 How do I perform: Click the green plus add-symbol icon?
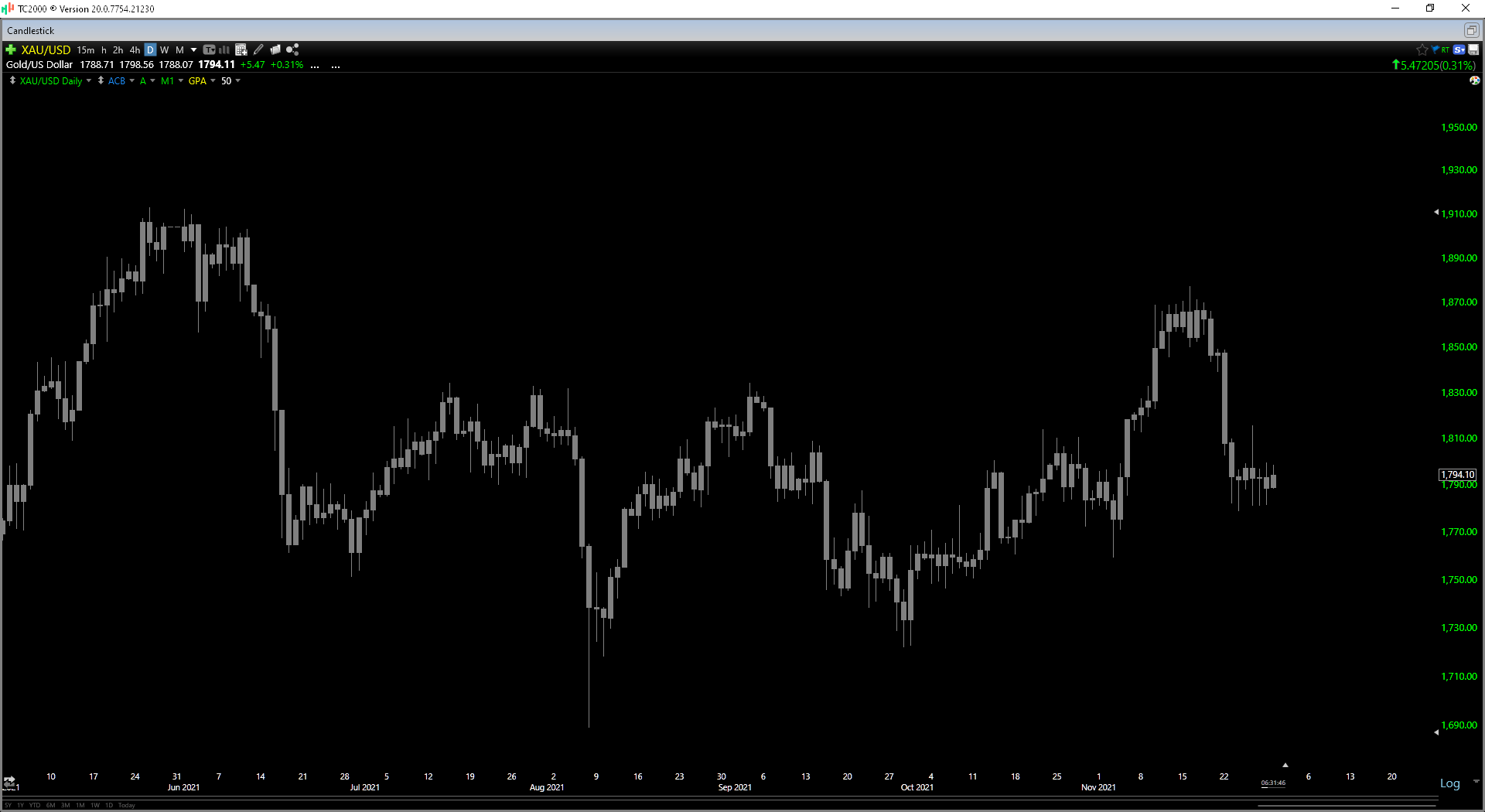(11, 49)
